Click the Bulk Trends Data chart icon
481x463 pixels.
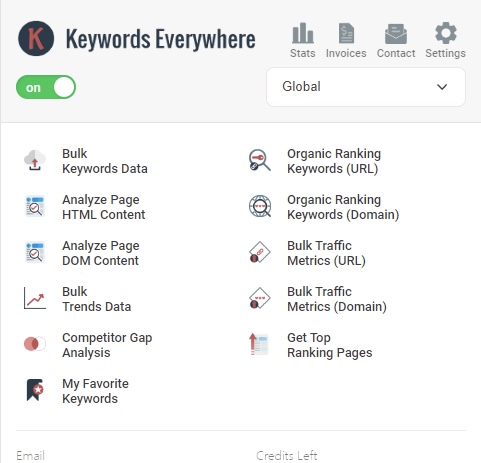tap(35, 298)
